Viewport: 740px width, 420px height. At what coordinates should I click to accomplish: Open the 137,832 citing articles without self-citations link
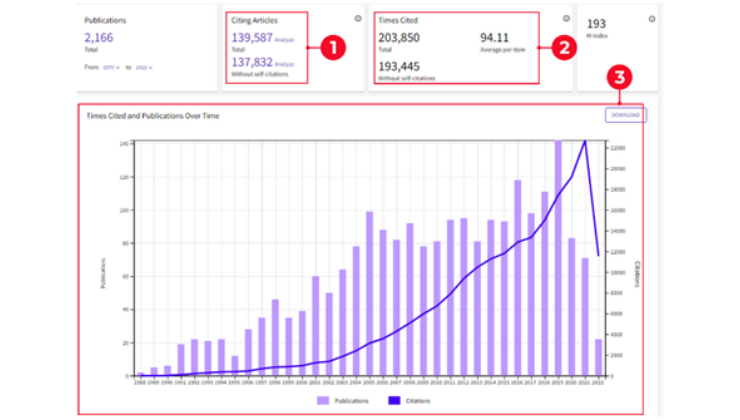(252, 62)
